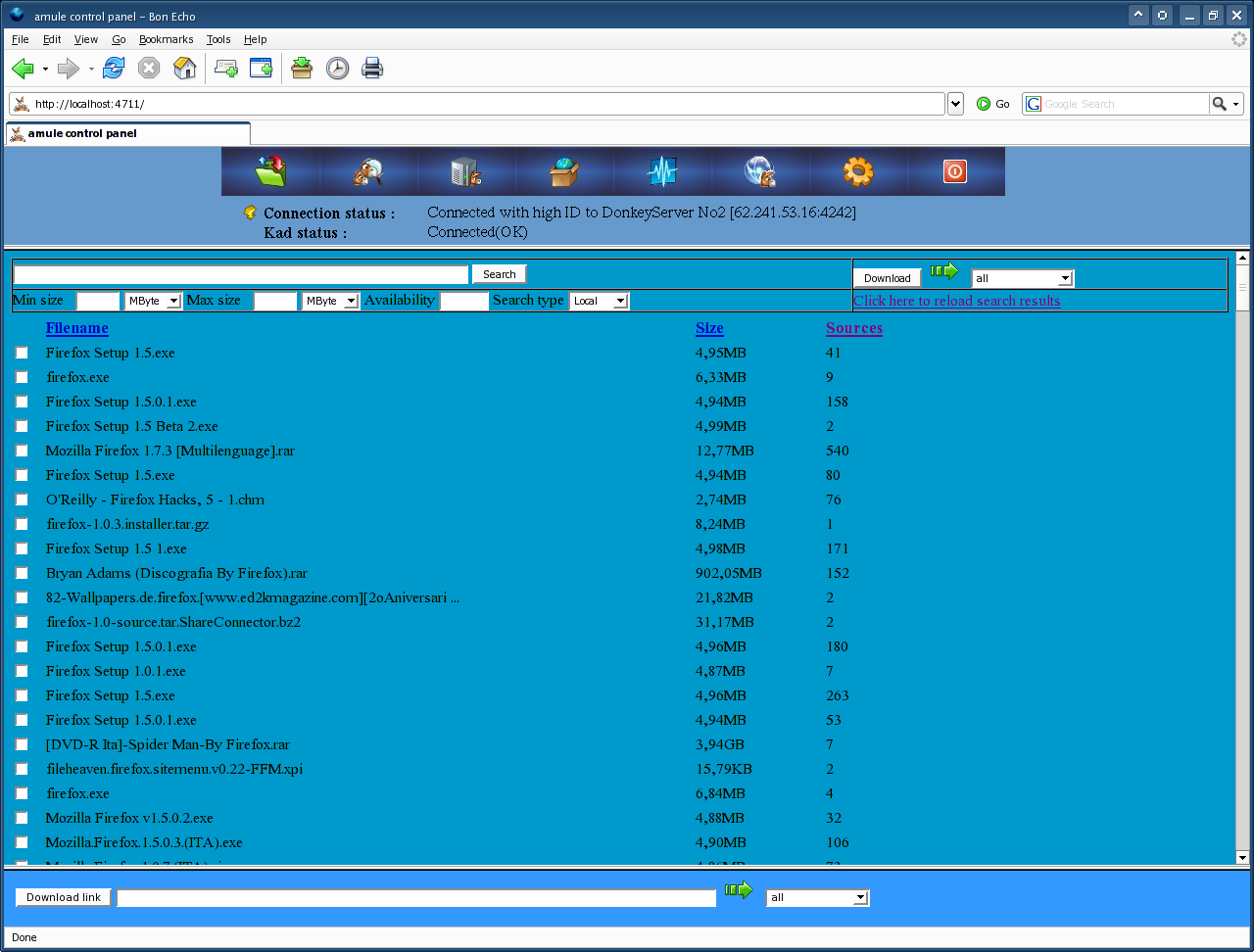Open the Bookmarks menu
The height and width of the screenshot is (952, 1254).
pyautogui.click(x=166, y=39)
